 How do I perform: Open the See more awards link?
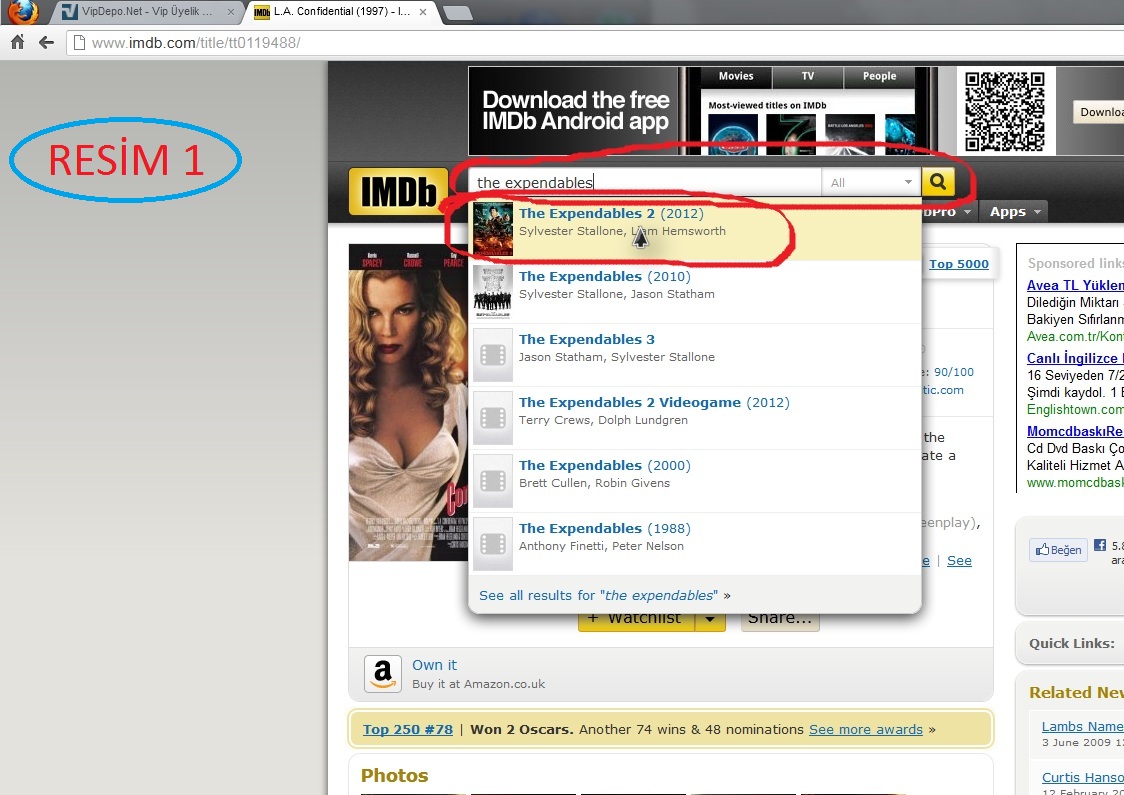click(866, 730)
